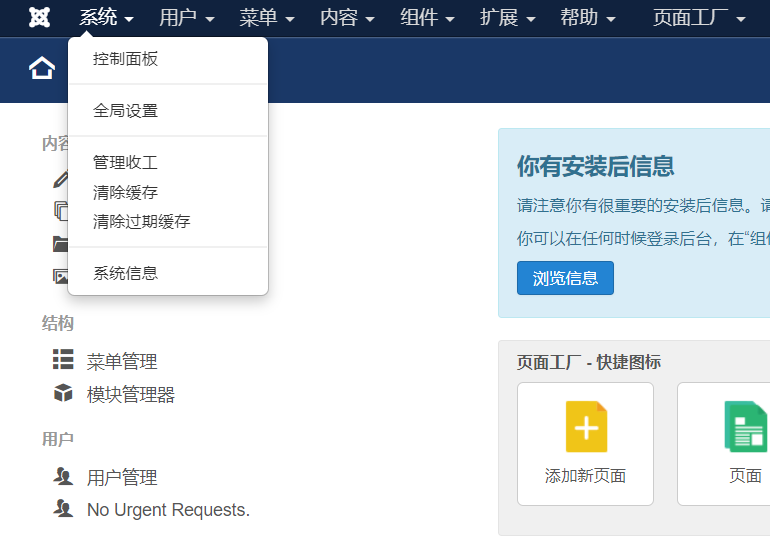The height and width of the screenshot is (542, 770).
Task: Click the user icon beside No Urgent Requests
Action: click(x=63, y=508)
